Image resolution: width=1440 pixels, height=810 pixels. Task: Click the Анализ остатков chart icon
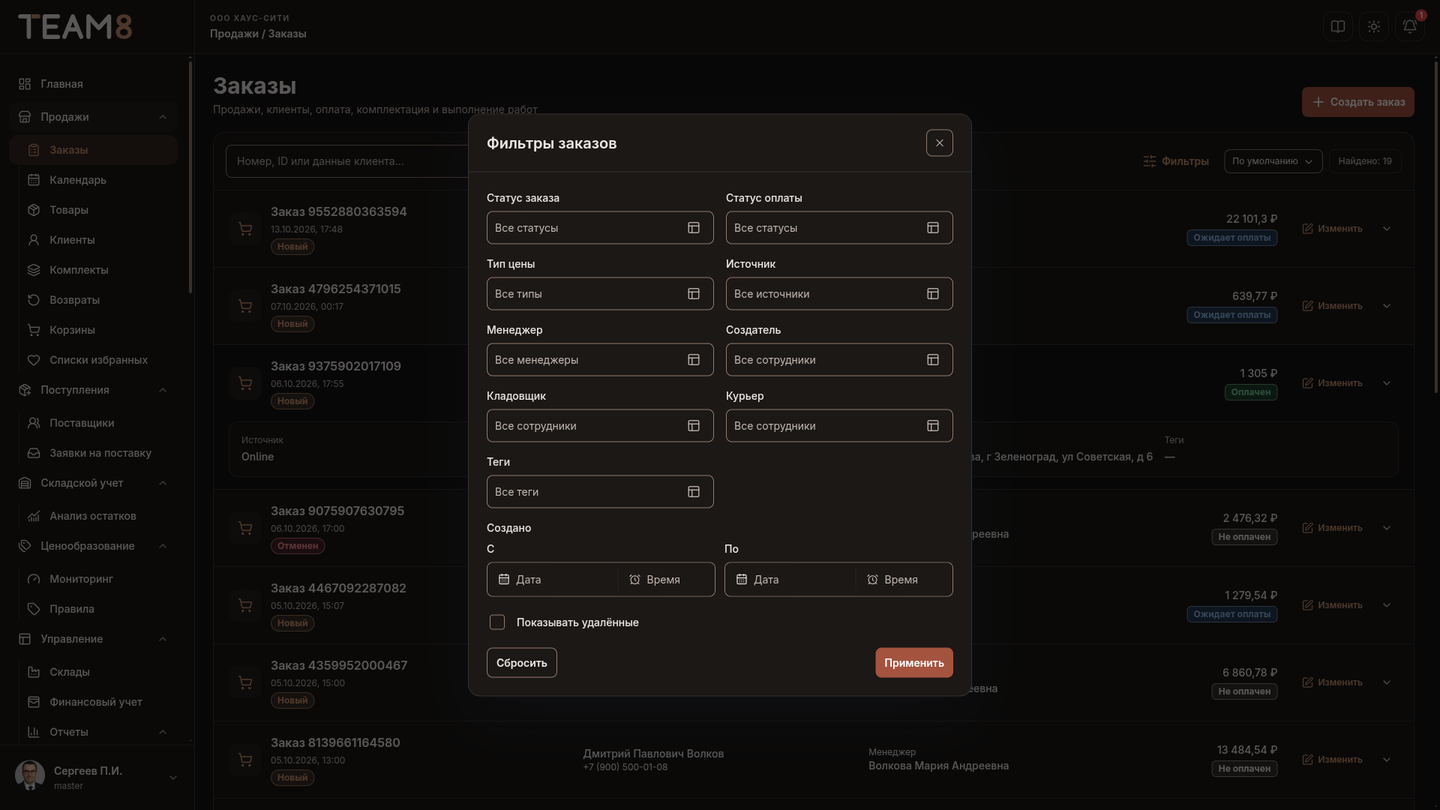click(34, 516)
